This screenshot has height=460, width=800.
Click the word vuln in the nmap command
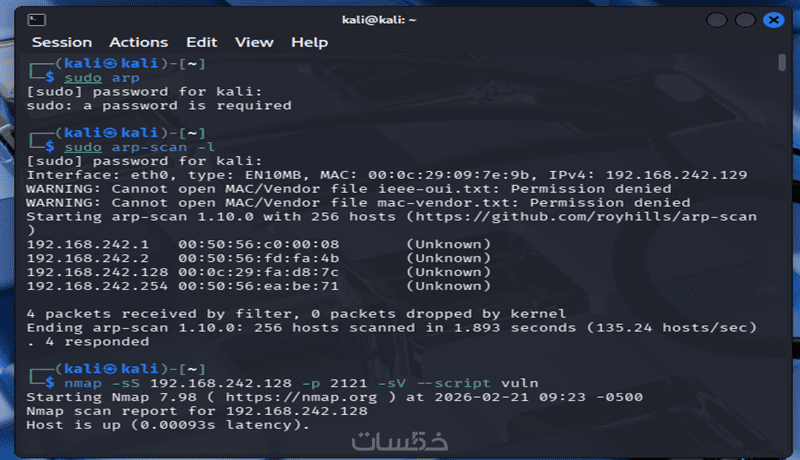[519, 384]
